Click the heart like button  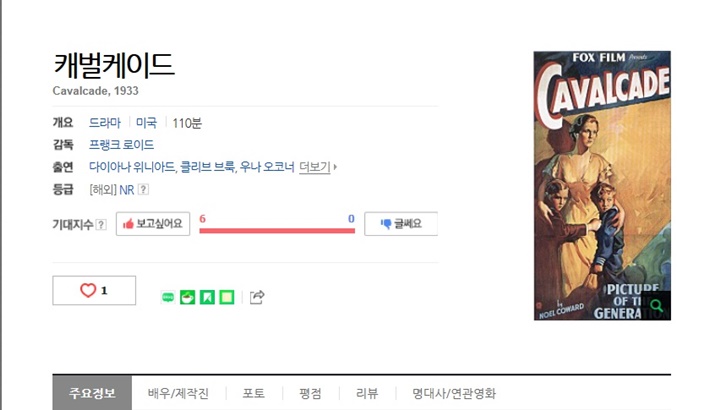click(x=94, y=290)
